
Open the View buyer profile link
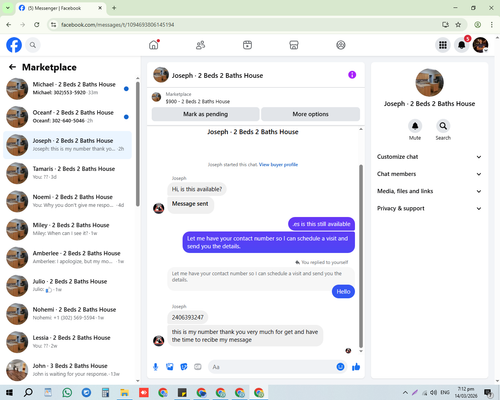coord(278,165)
